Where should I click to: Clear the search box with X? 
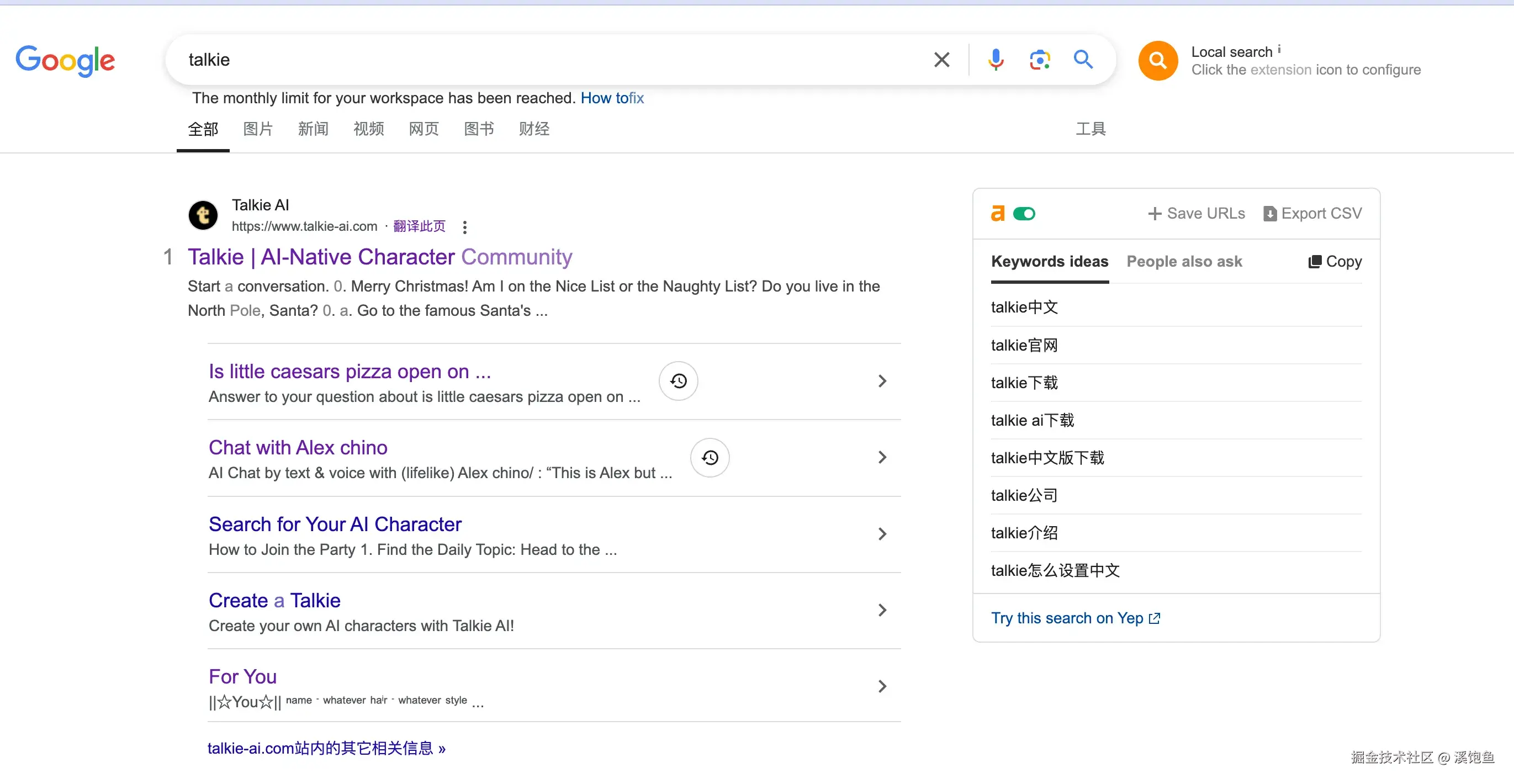[x=941, y=60]
